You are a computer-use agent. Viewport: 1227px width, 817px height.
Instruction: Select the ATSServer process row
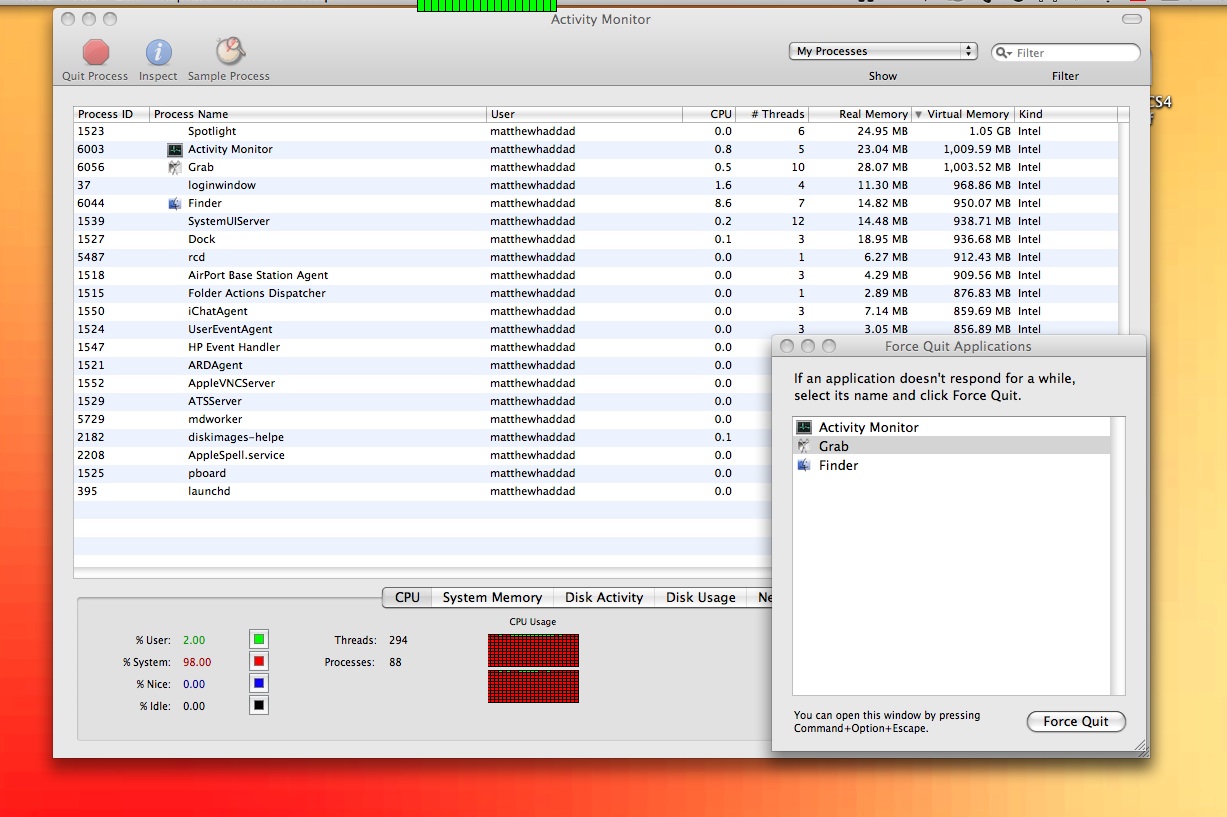click(x=423, y=401)
